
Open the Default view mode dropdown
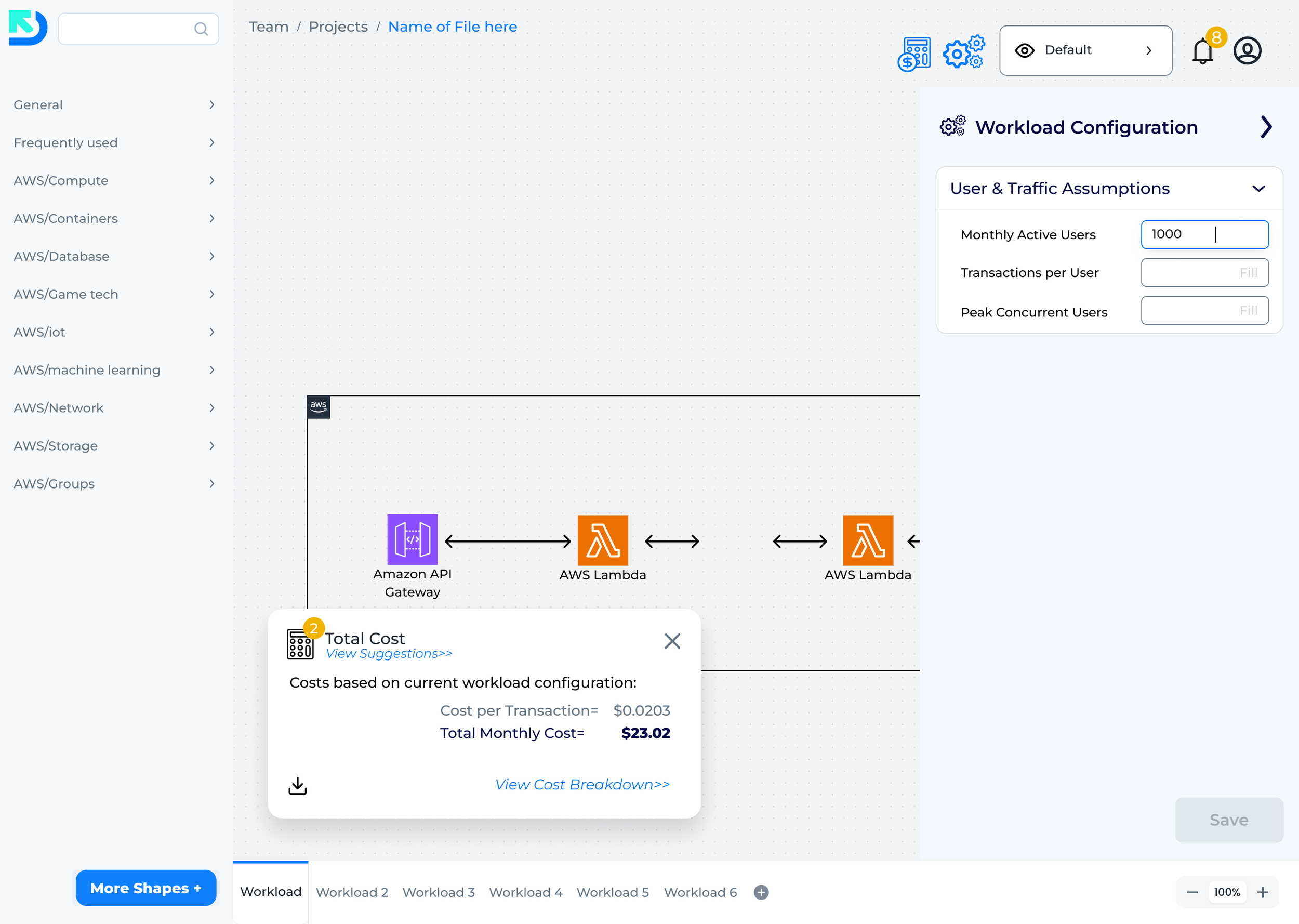[x=1085, y=50]
